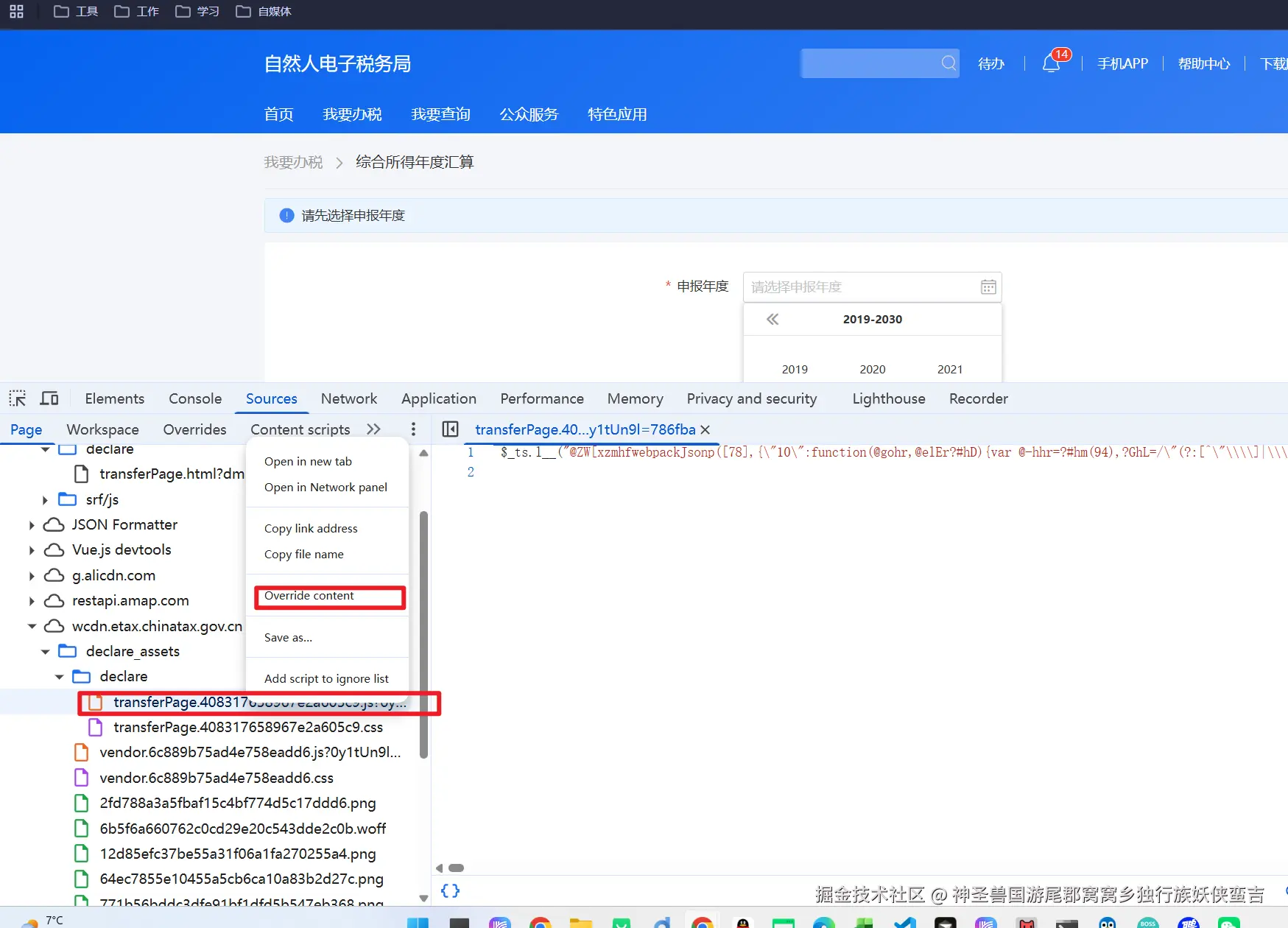Screen dimensions: 1288x928
Task: Hide the navigator sidebar panel
Action: (x=449, y=429)
